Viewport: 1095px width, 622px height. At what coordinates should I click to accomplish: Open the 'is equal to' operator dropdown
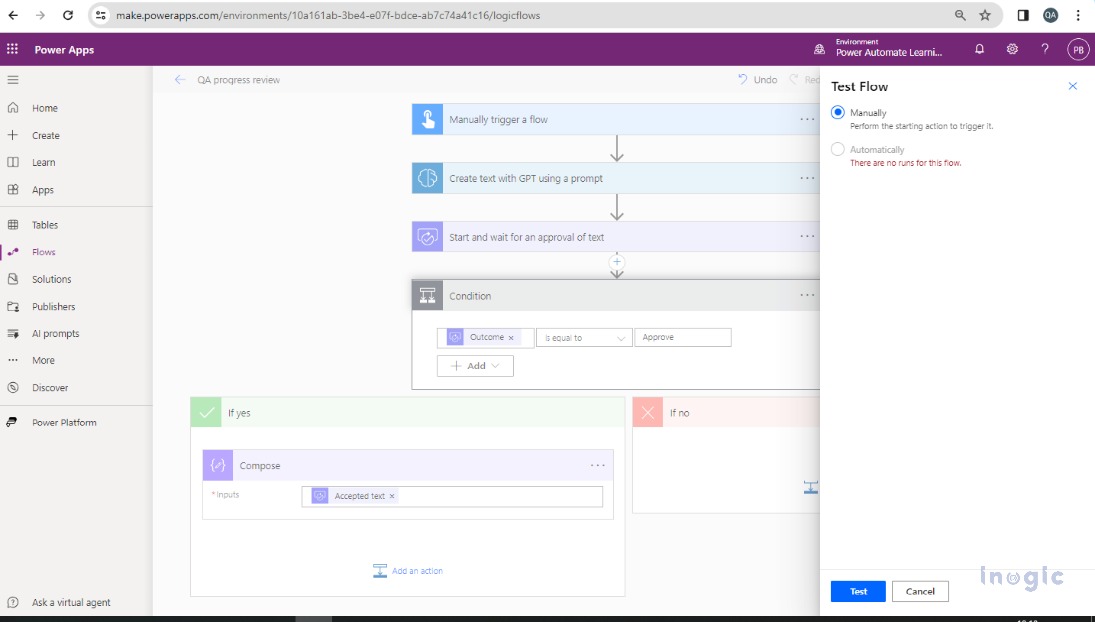coord(584,338)
